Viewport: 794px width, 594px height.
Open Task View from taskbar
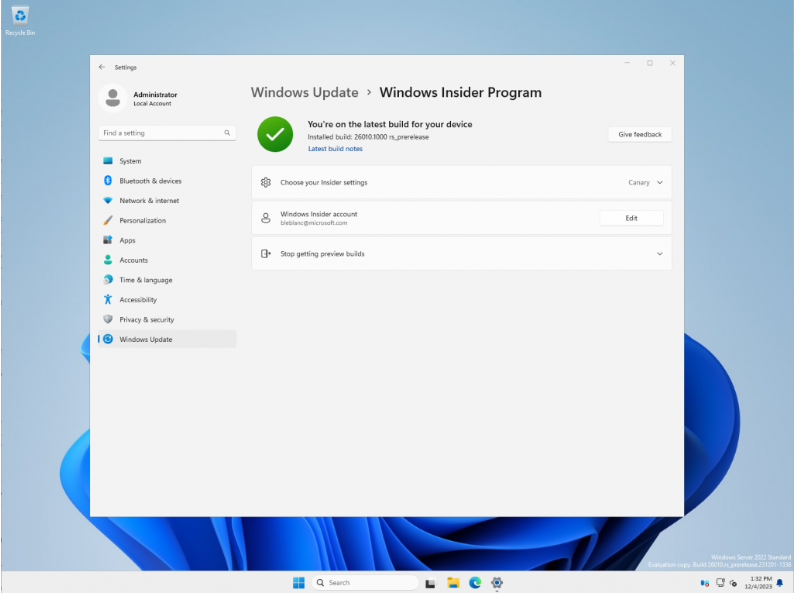[x=430, y=583]
